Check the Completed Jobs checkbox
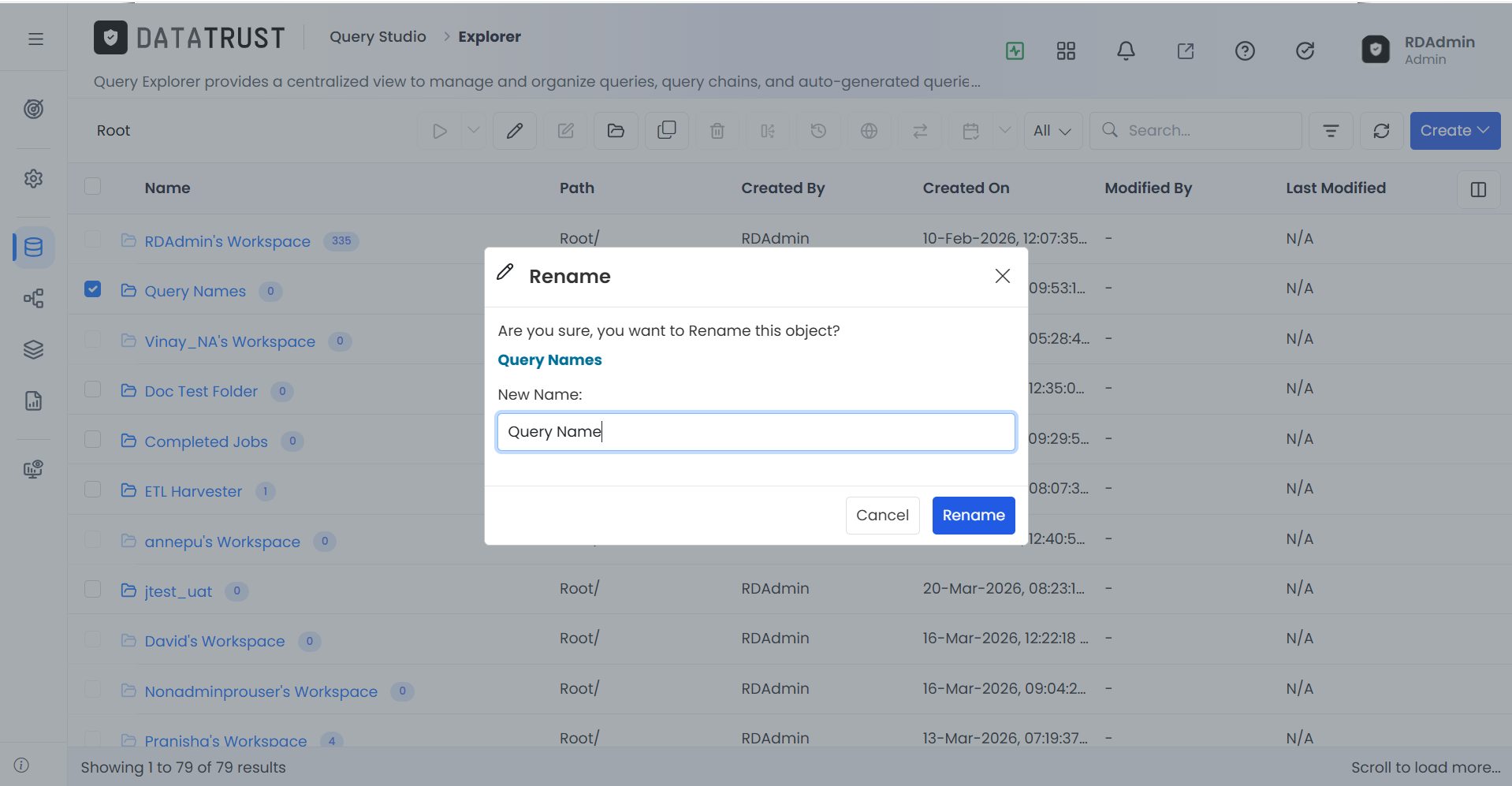Screen dimensions: 1512x786 coord(93,439)
